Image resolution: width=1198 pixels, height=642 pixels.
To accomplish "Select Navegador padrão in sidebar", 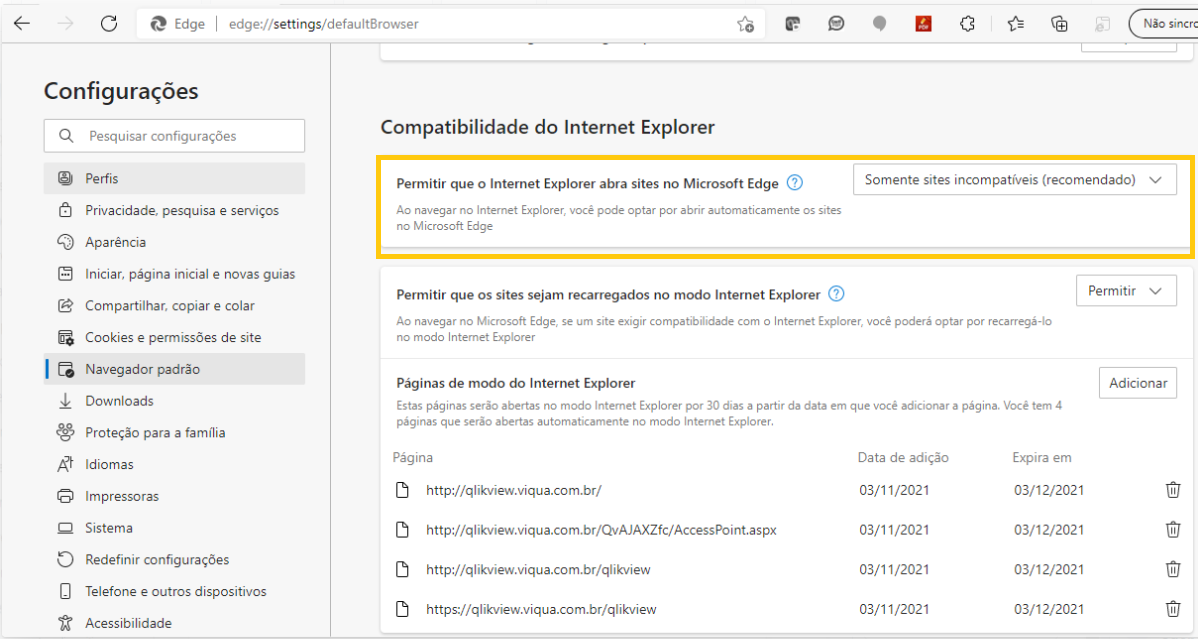I will pos(174,368).
